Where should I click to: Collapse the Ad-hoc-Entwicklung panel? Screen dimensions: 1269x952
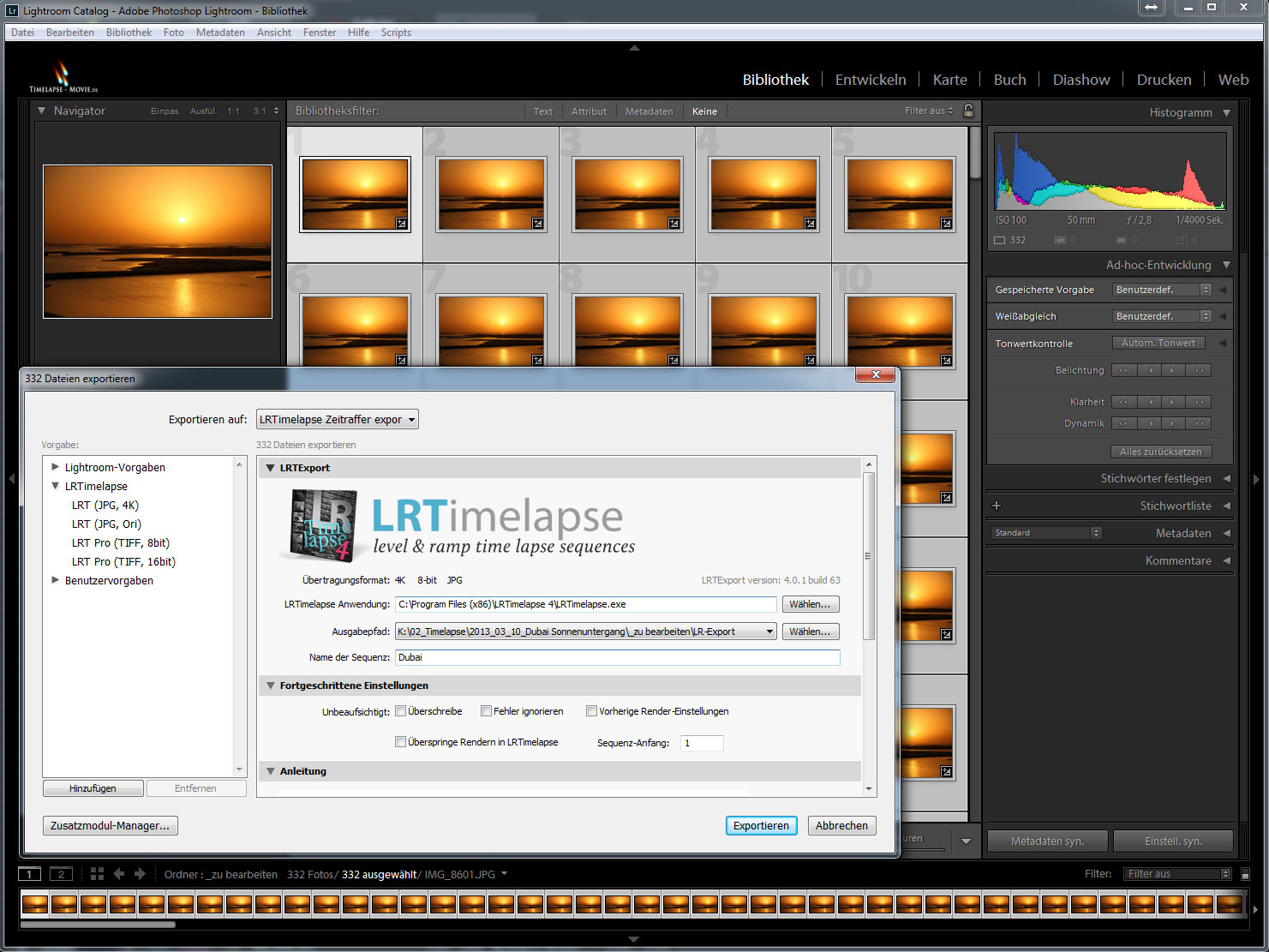[1226, 265]
